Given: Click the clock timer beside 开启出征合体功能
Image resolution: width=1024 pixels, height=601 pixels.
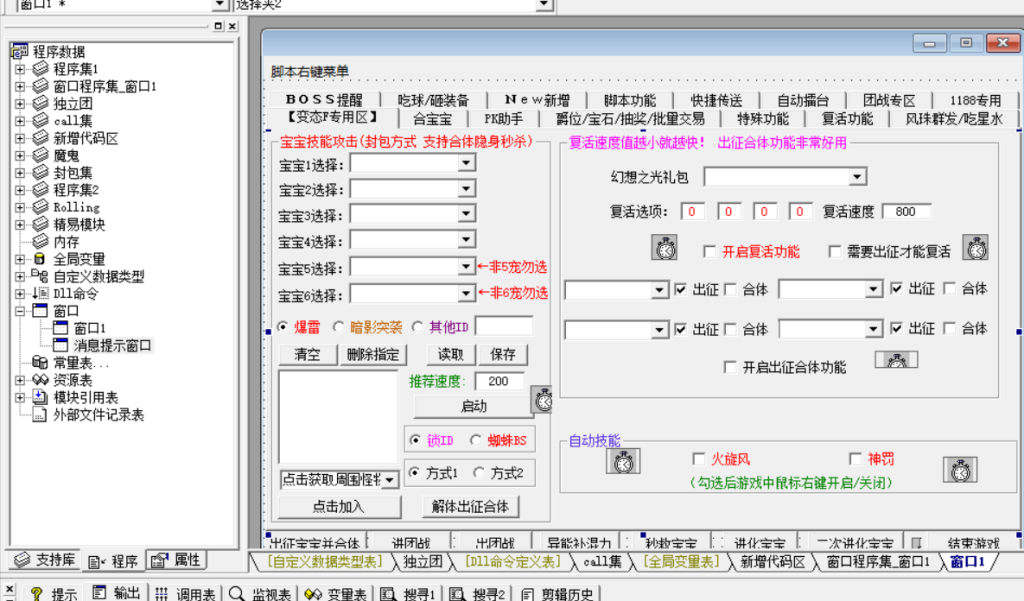Looking at the screenshot, I should (x=897, y=360).
